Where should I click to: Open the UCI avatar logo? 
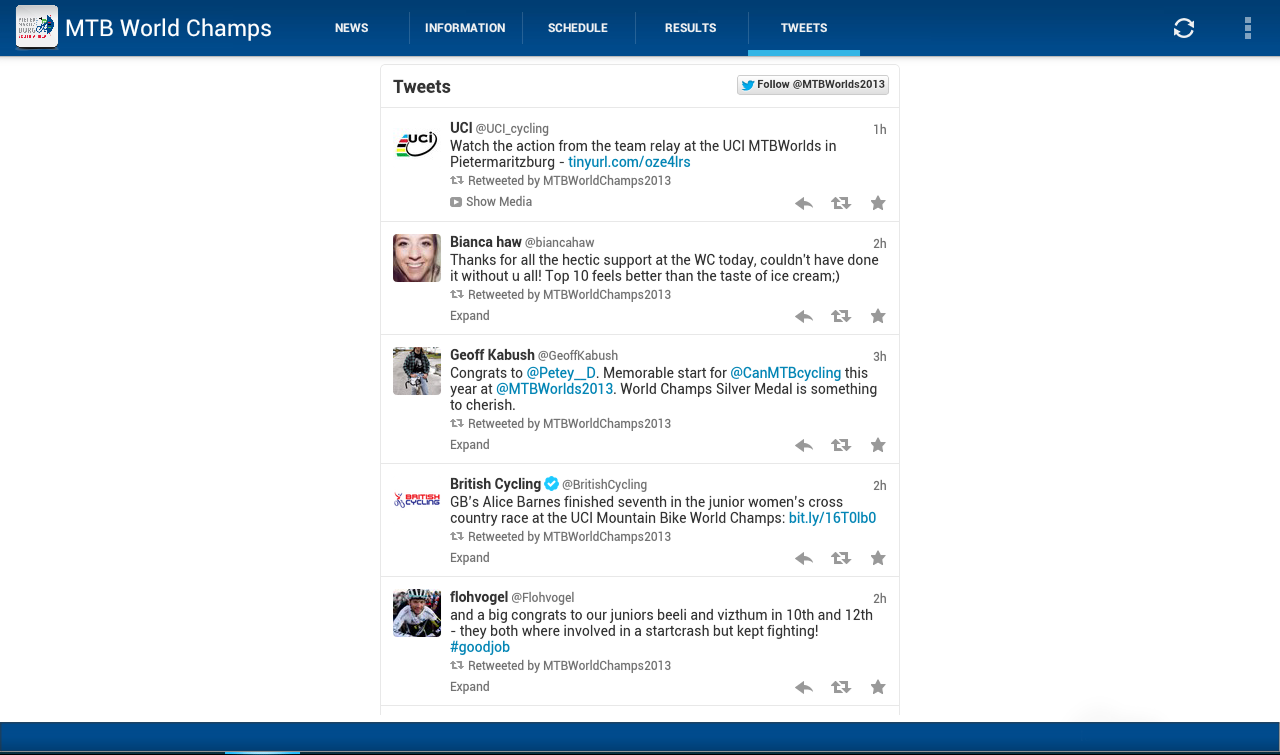pyautogui.click(x=417, y=145)
